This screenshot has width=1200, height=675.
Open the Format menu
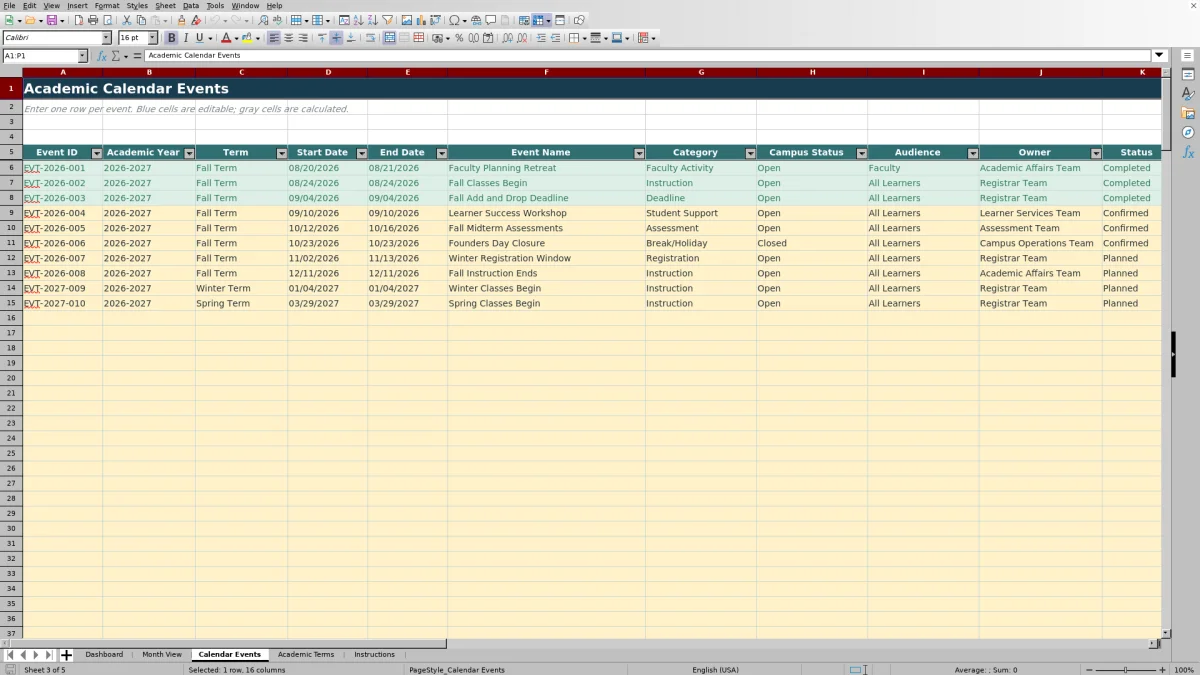click(107, 6)
